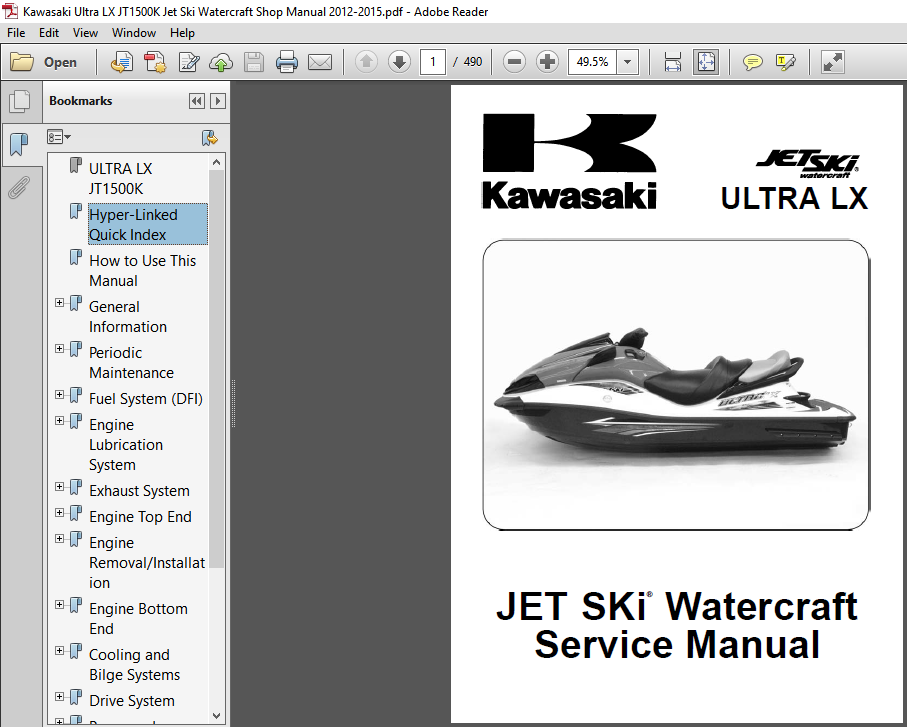Expand the Engine Lubrication System bookmark
The width and height of the screenshot is (907, 727).
tap(59, 420)
